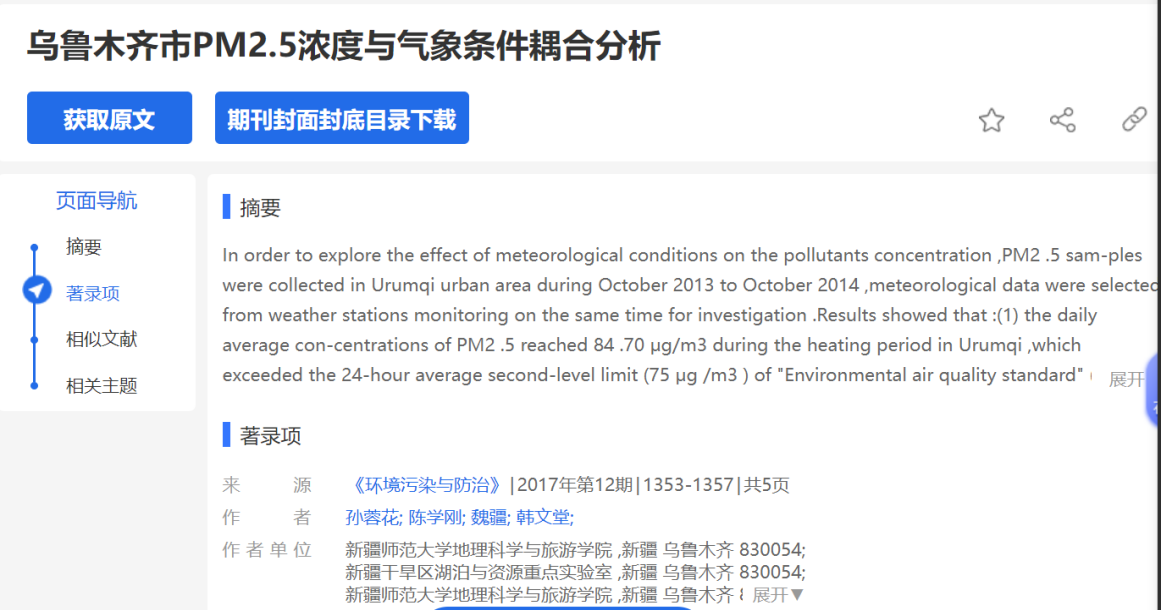Viewport: 1161px width, 610px height.
Task: Download 期刊封面封底目录 via the blue button
Action: tap(341, 119)
